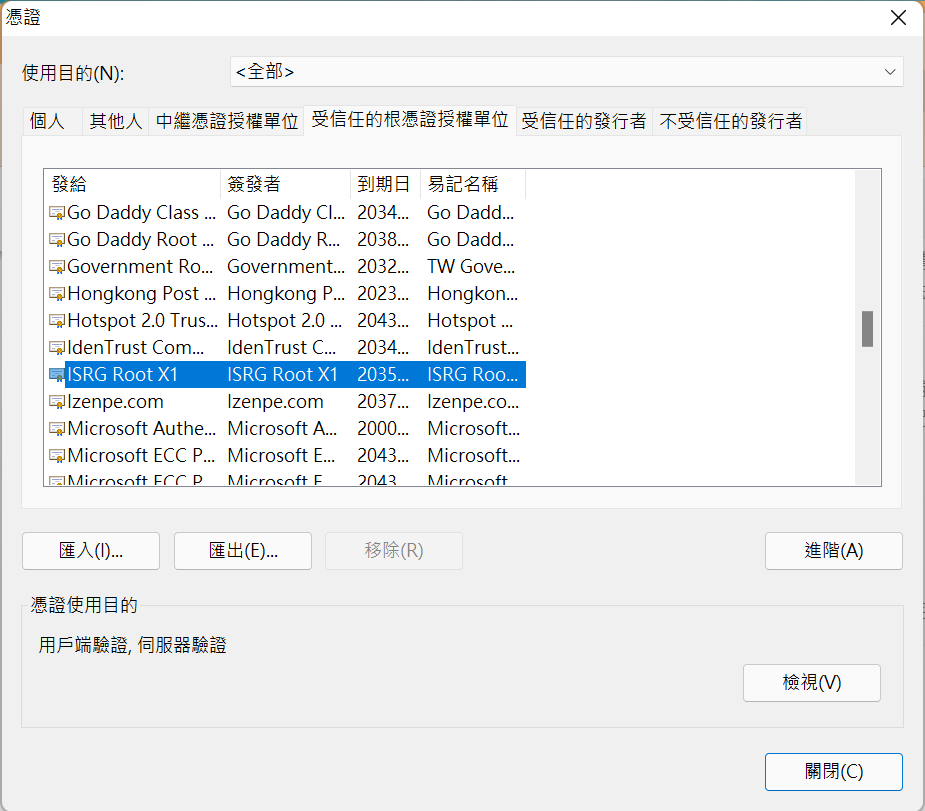This screenshot has height=811, width=925.
Task: Click certificate icon beside Go Daddy Class entry
Action: [57, 213]
